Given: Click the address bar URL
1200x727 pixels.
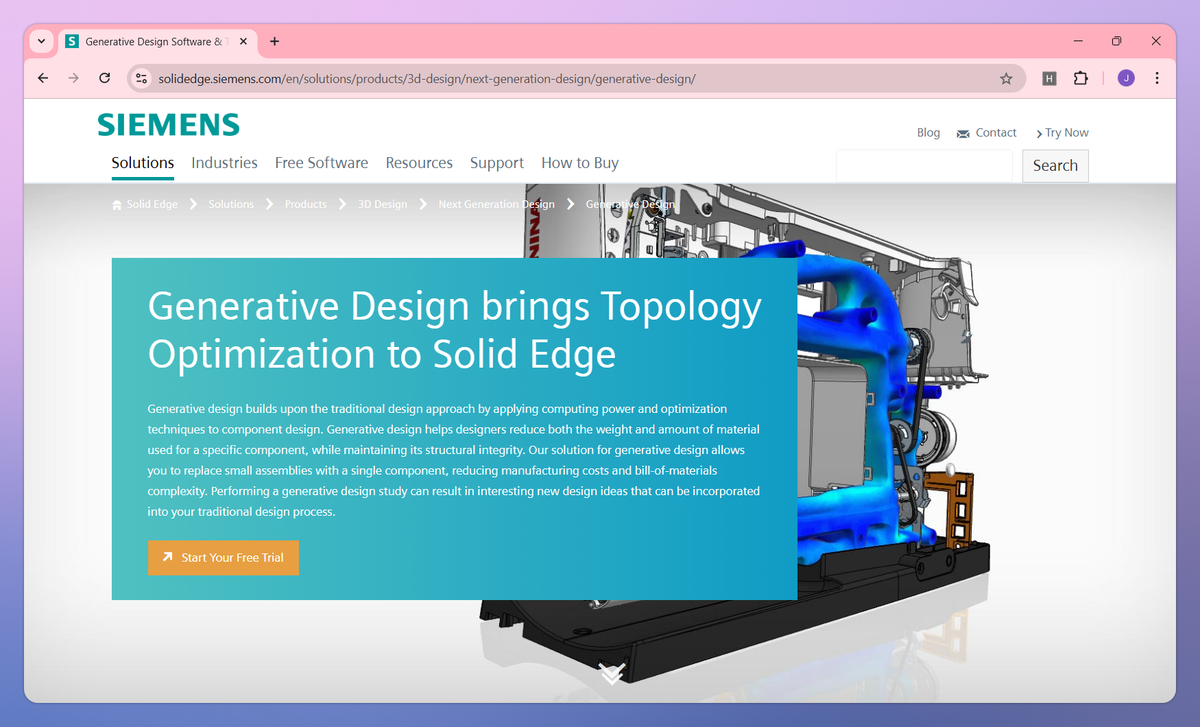Looking at the screenshot, I should [x=427, y=78].
